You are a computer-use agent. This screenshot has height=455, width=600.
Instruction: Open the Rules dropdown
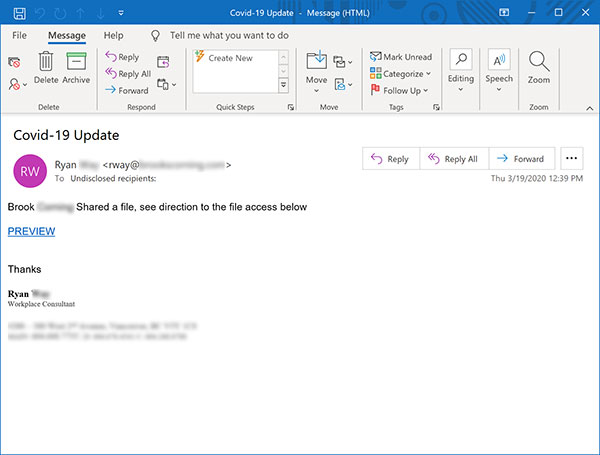(342, 61)
